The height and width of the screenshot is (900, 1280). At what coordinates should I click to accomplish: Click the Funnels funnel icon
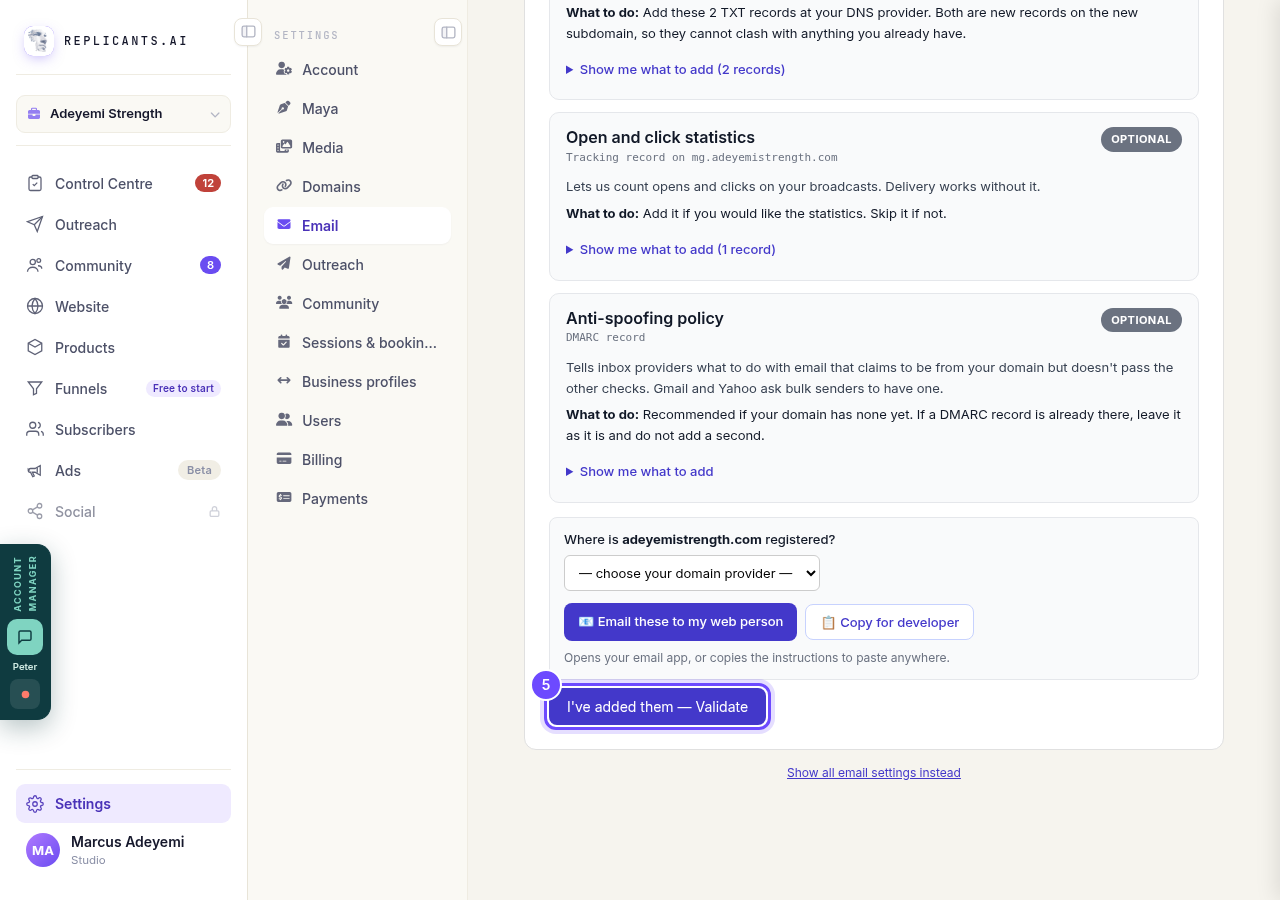(35, 388)
